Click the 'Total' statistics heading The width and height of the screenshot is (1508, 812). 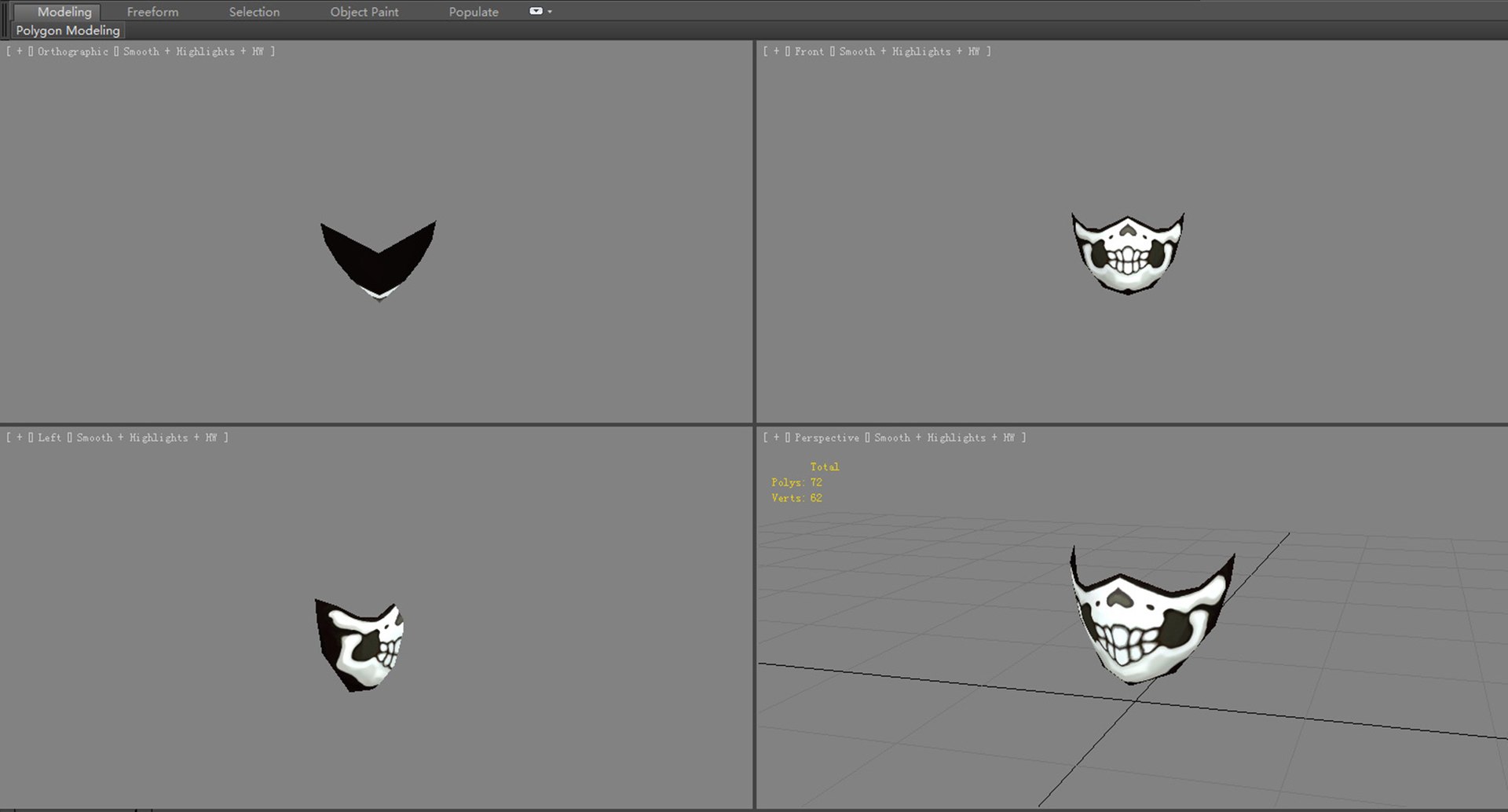(825, 466)
